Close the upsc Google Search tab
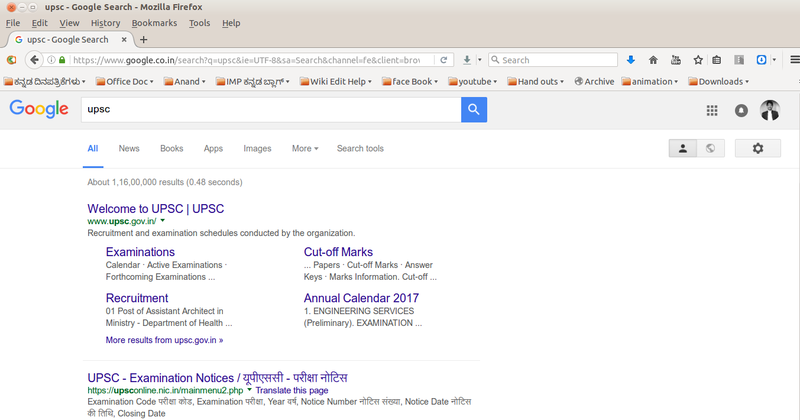The width and height of the screenshot is (800, 420). pos(123,39)
